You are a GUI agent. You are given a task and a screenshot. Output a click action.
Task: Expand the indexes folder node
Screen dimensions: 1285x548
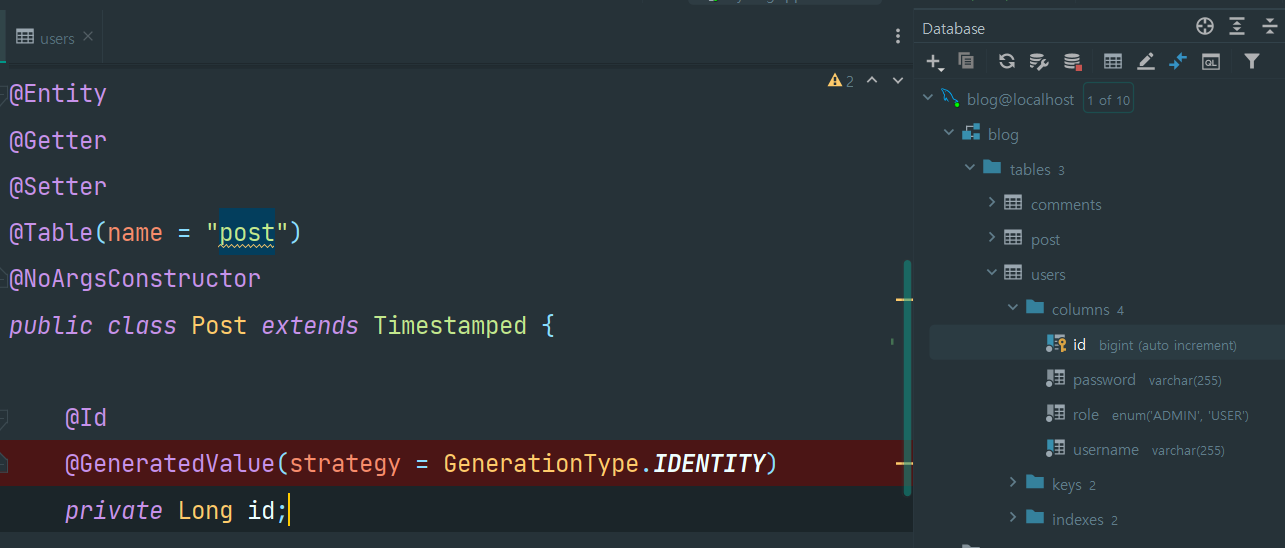(x=1012, y=518)
